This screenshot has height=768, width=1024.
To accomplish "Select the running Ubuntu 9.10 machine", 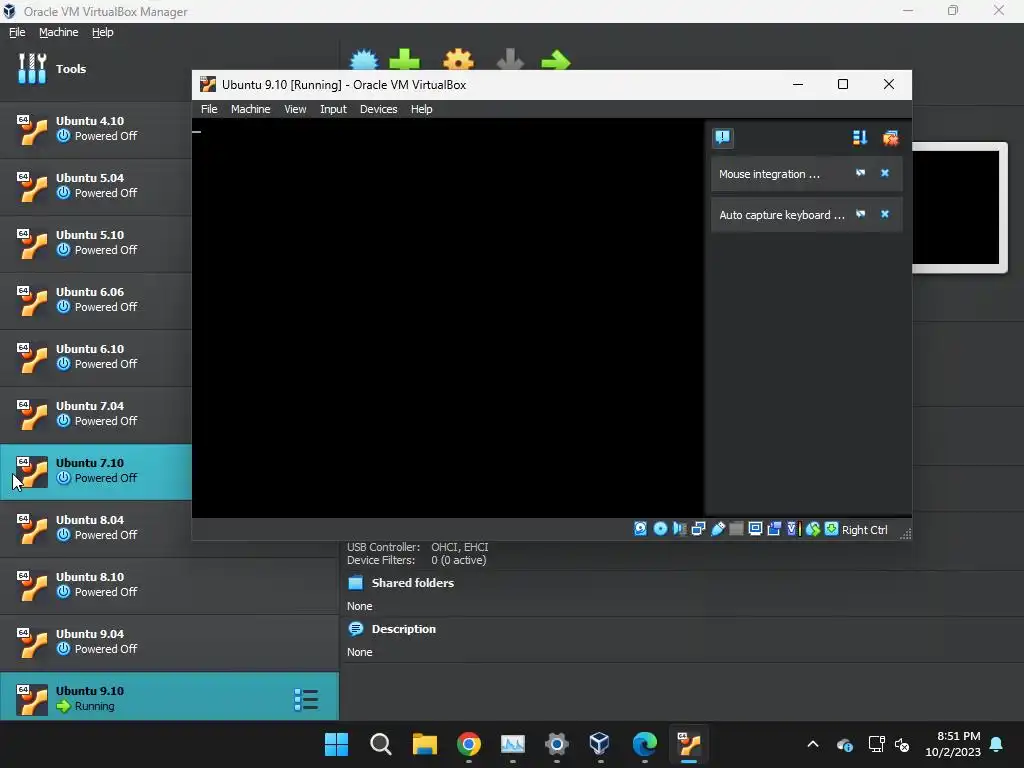I will [x=169, y=697].
